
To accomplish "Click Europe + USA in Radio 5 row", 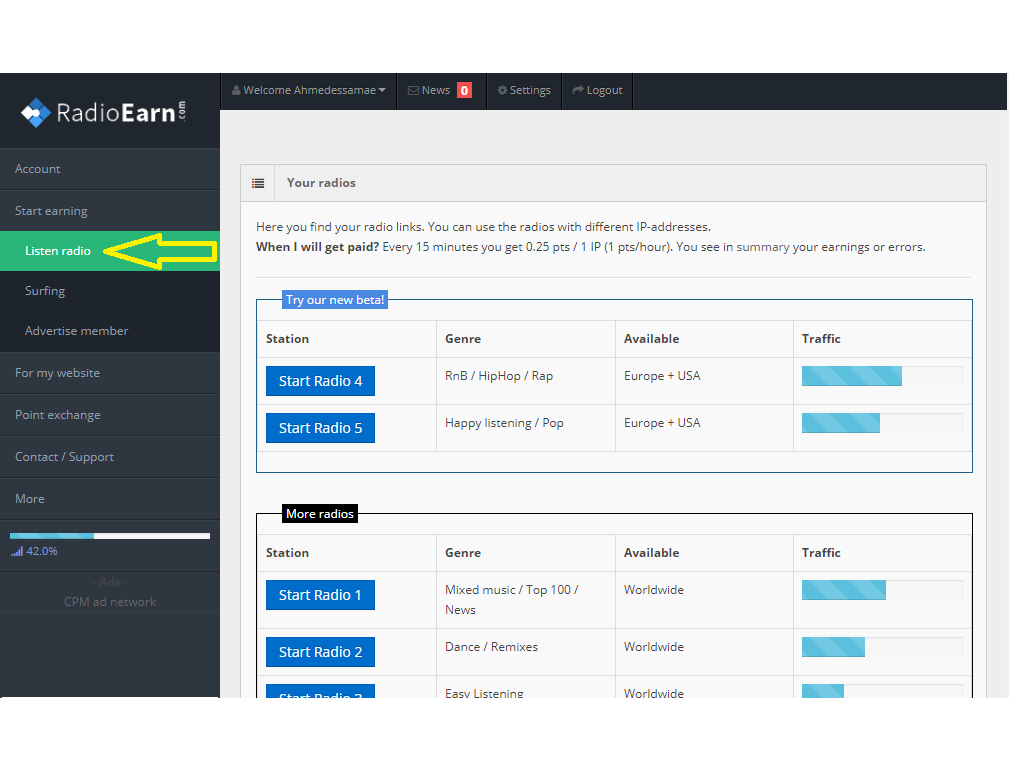I will coord(662,423).
